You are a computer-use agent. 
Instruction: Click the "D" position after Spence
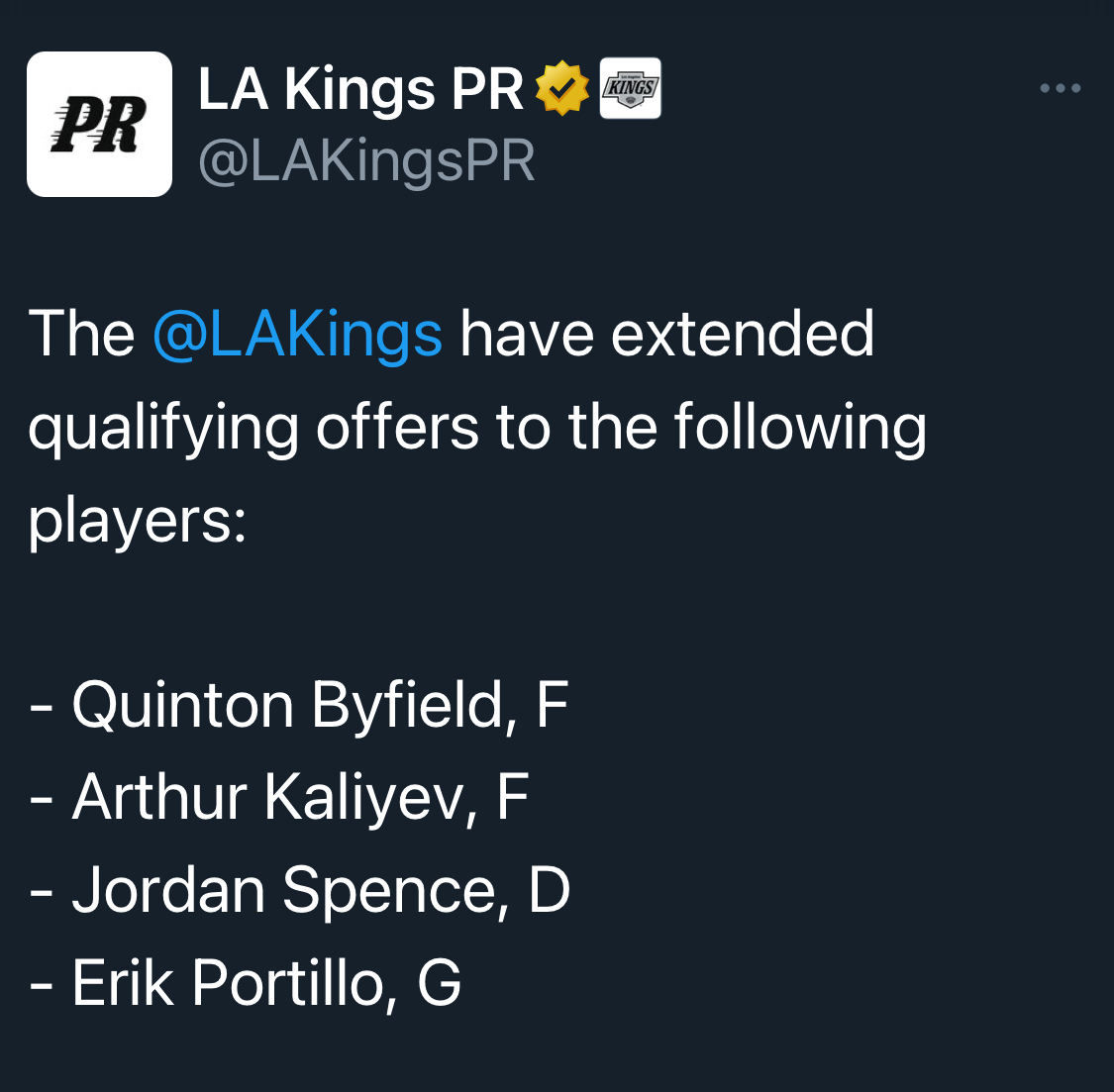click(x=550, y=889)
